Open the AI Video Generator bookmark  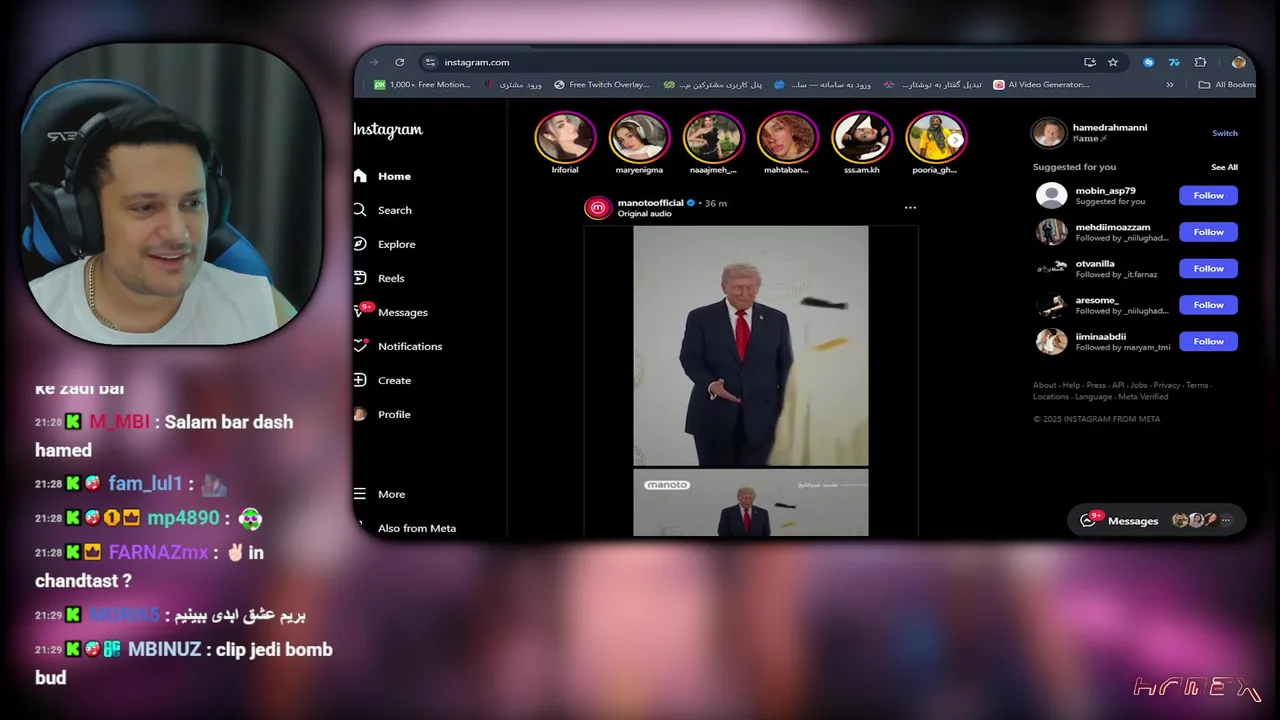pos(1041,85)
